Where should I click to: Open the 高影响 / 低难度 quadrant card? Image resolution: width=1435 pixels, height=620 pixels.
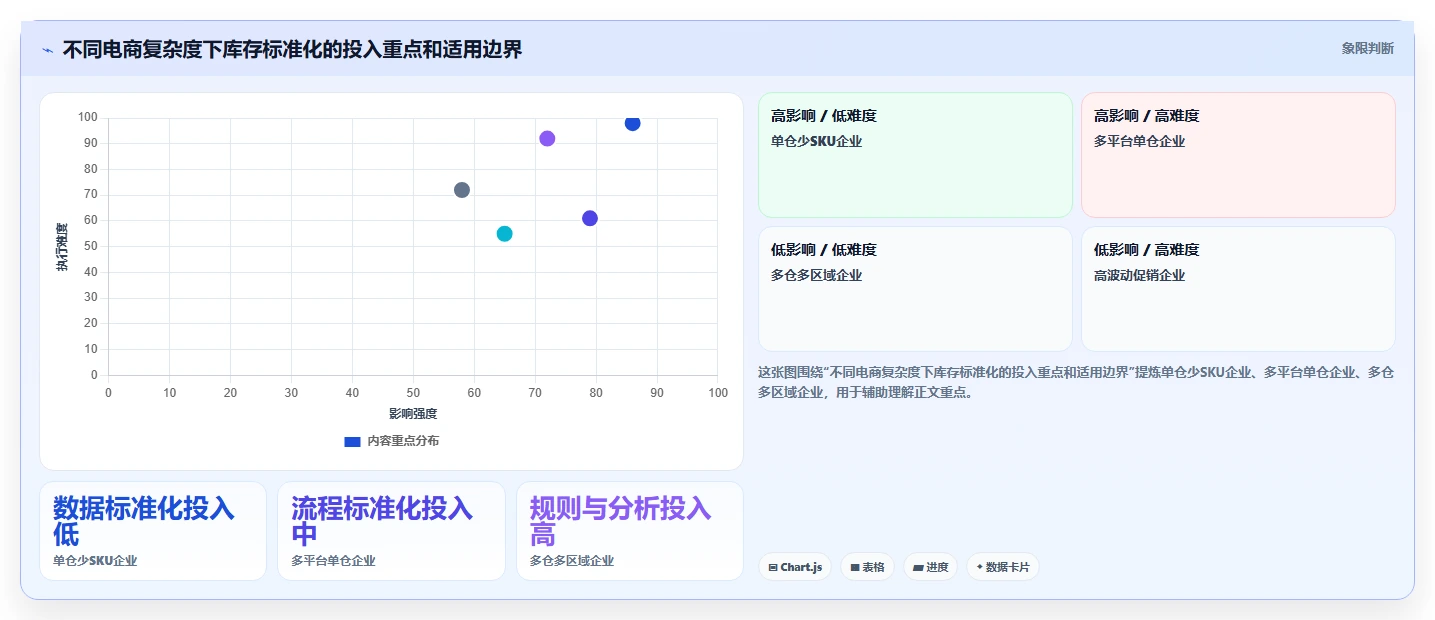point(915,155)
